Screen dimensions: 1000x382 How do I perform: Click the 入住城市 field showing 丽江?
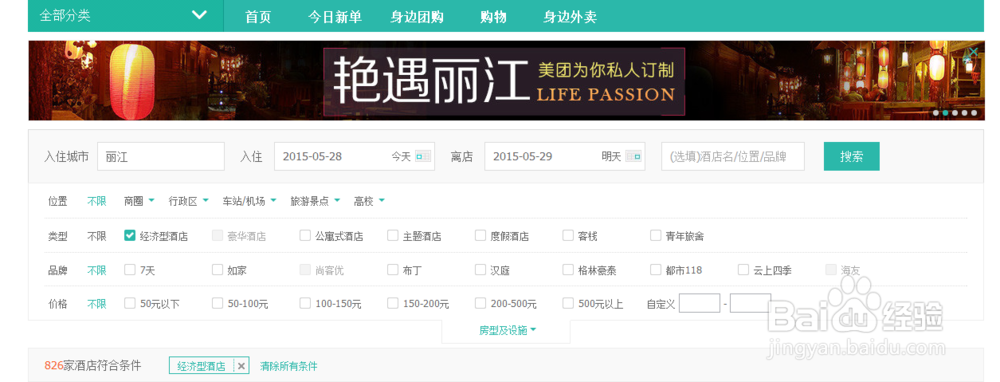[161, 156]
